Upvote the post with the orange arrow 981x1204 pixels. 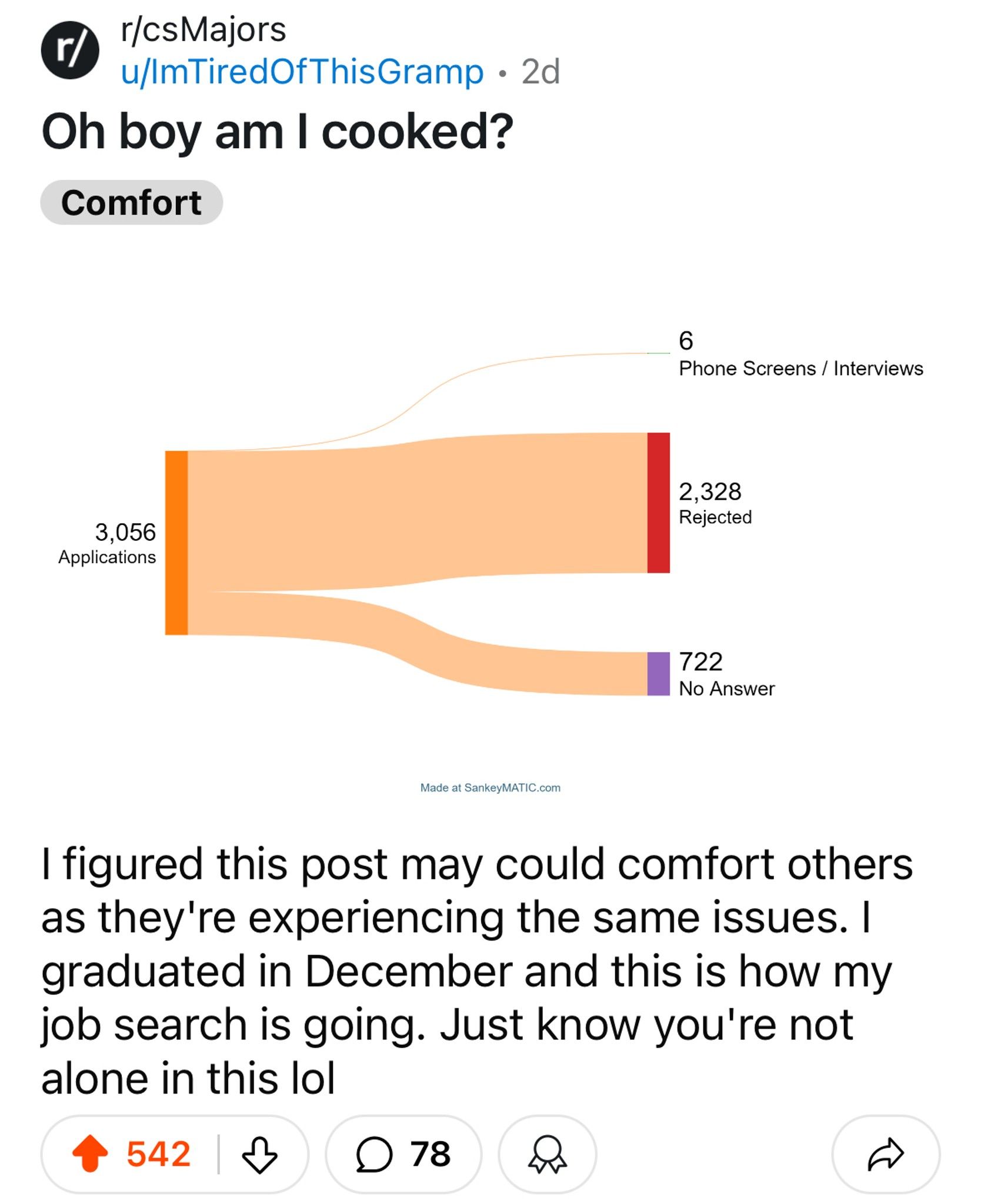[x=90, y=1153]
